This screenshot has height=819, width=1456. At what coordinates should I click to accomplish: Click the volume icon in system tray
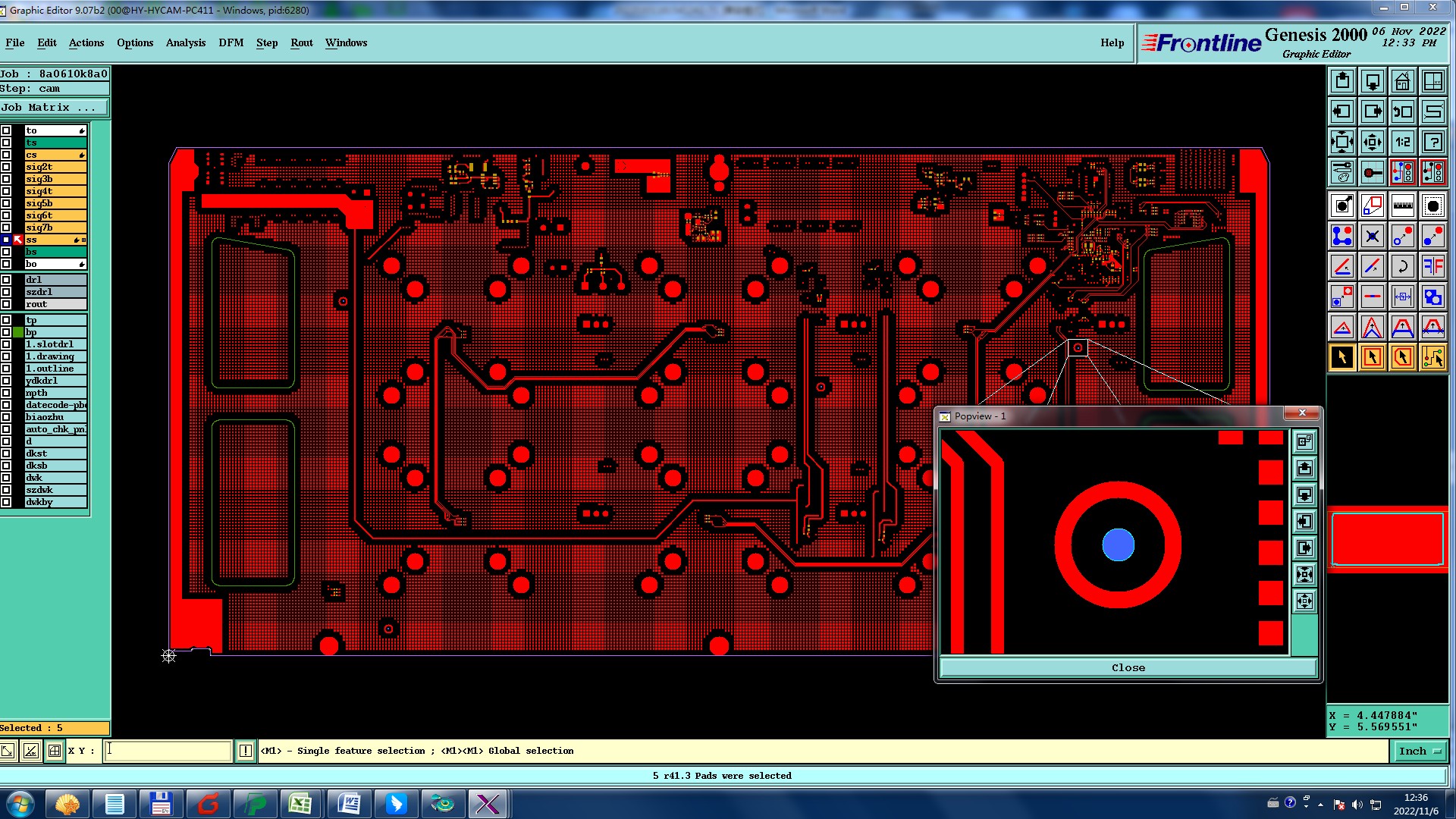click(1357, 804)
